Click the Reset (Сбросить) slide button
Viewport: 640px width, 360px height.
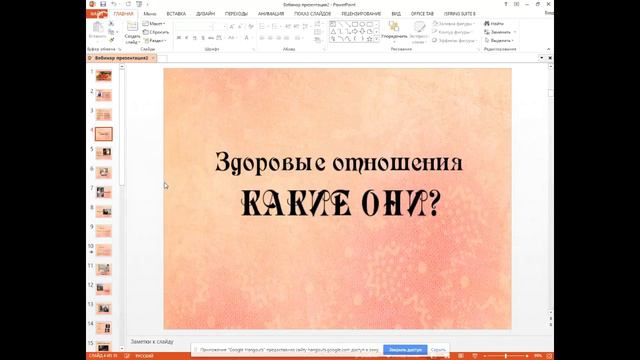click(156, 32)
